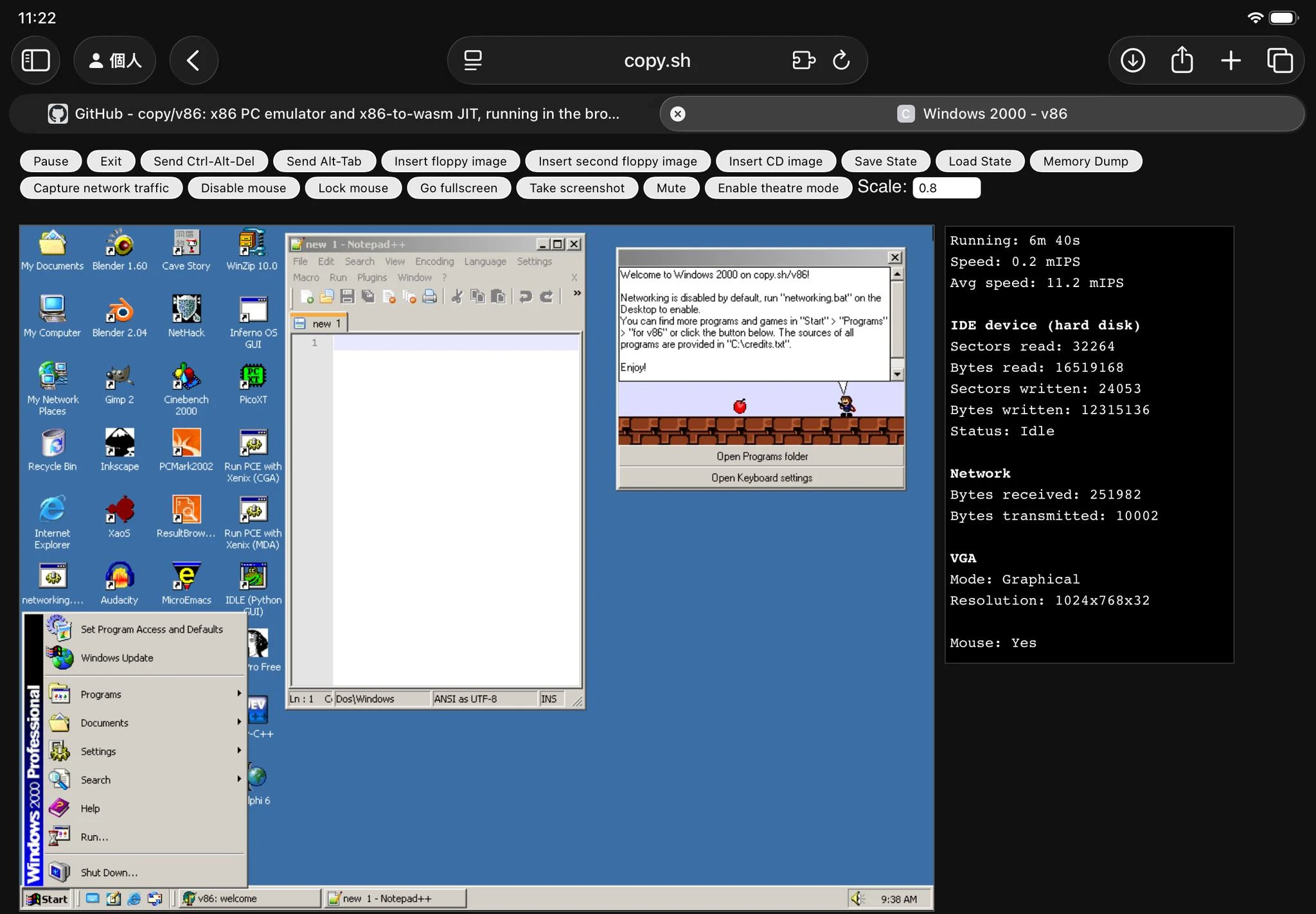The height and width of the screenshot is (914, 1316).
Task: Toggle the Mute button in emulator controls
Action: coord(671,188)
